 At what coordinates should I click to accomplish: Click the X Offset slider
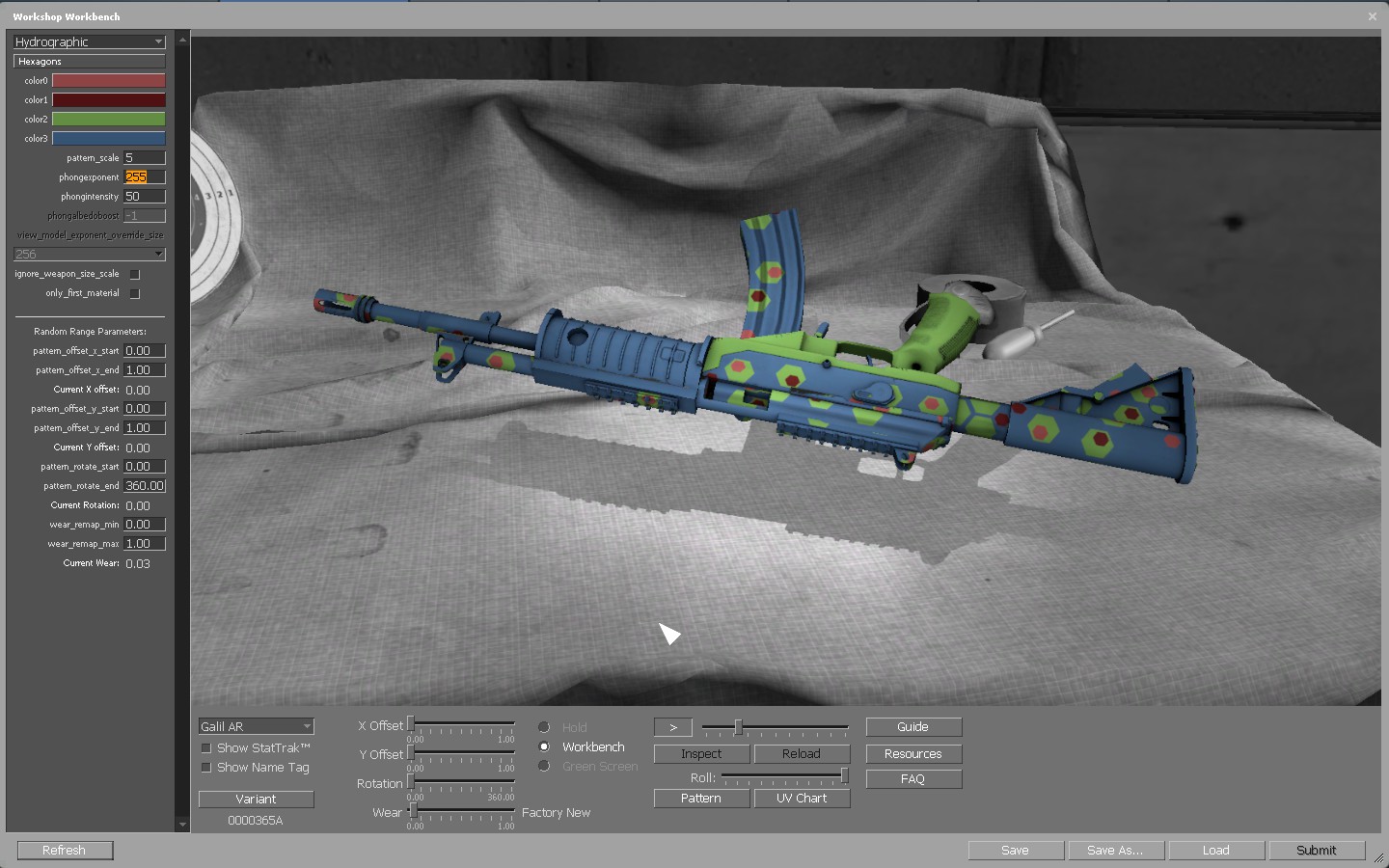pos(461,724)
